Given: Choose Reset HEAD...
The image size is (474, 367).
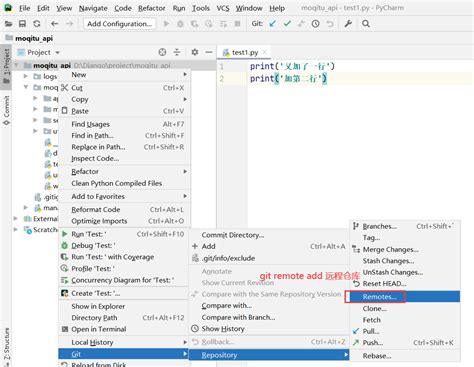Looking at the screenshot, I should click(x=405, y=284).
